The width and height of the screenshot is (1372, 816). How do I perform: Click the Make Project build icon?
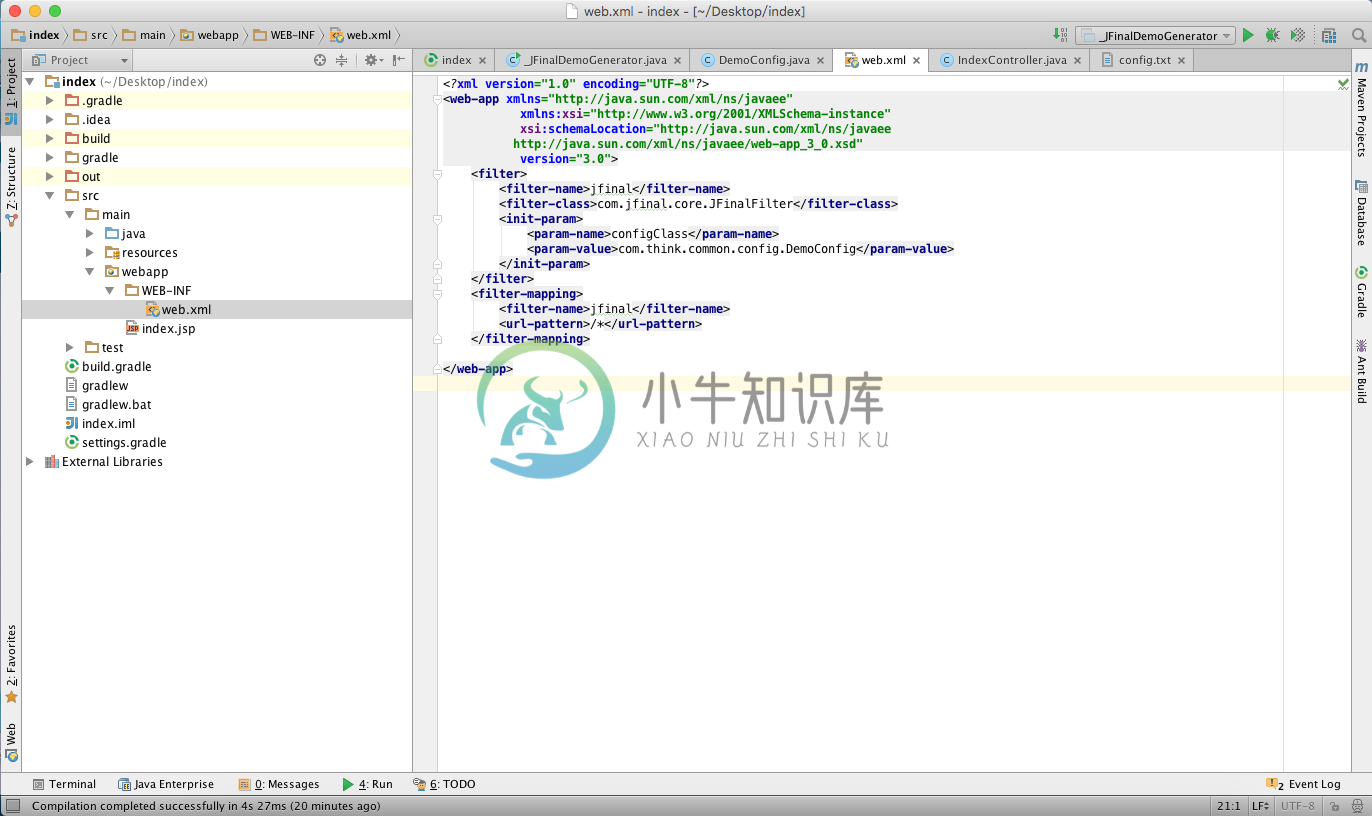pyautogui.click(x=1061, y=35)
